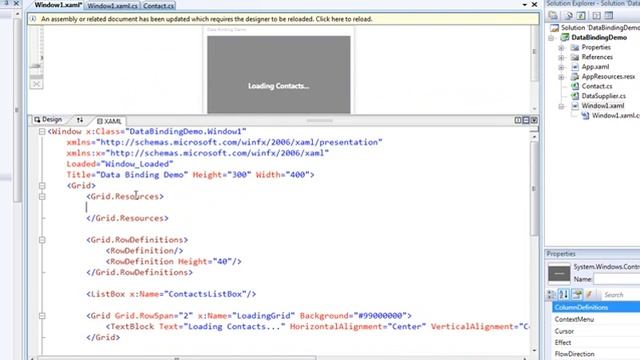The image size is (640, 360).
Task: Select the ColumnDefinitions property
Action: point(596,307)
